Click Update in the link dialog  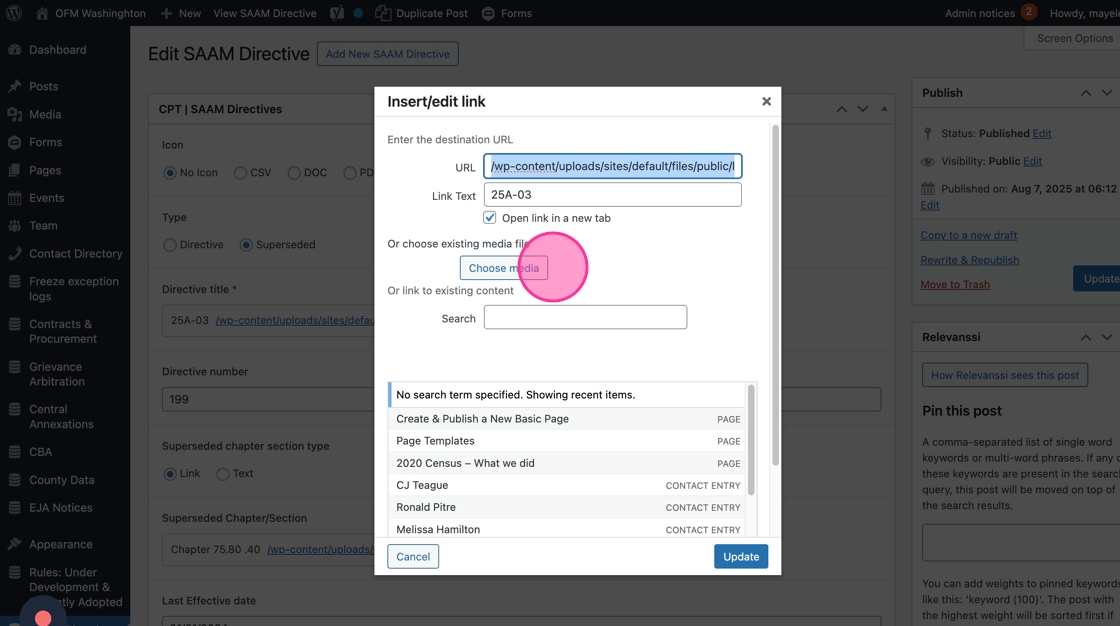pos(741,557)
